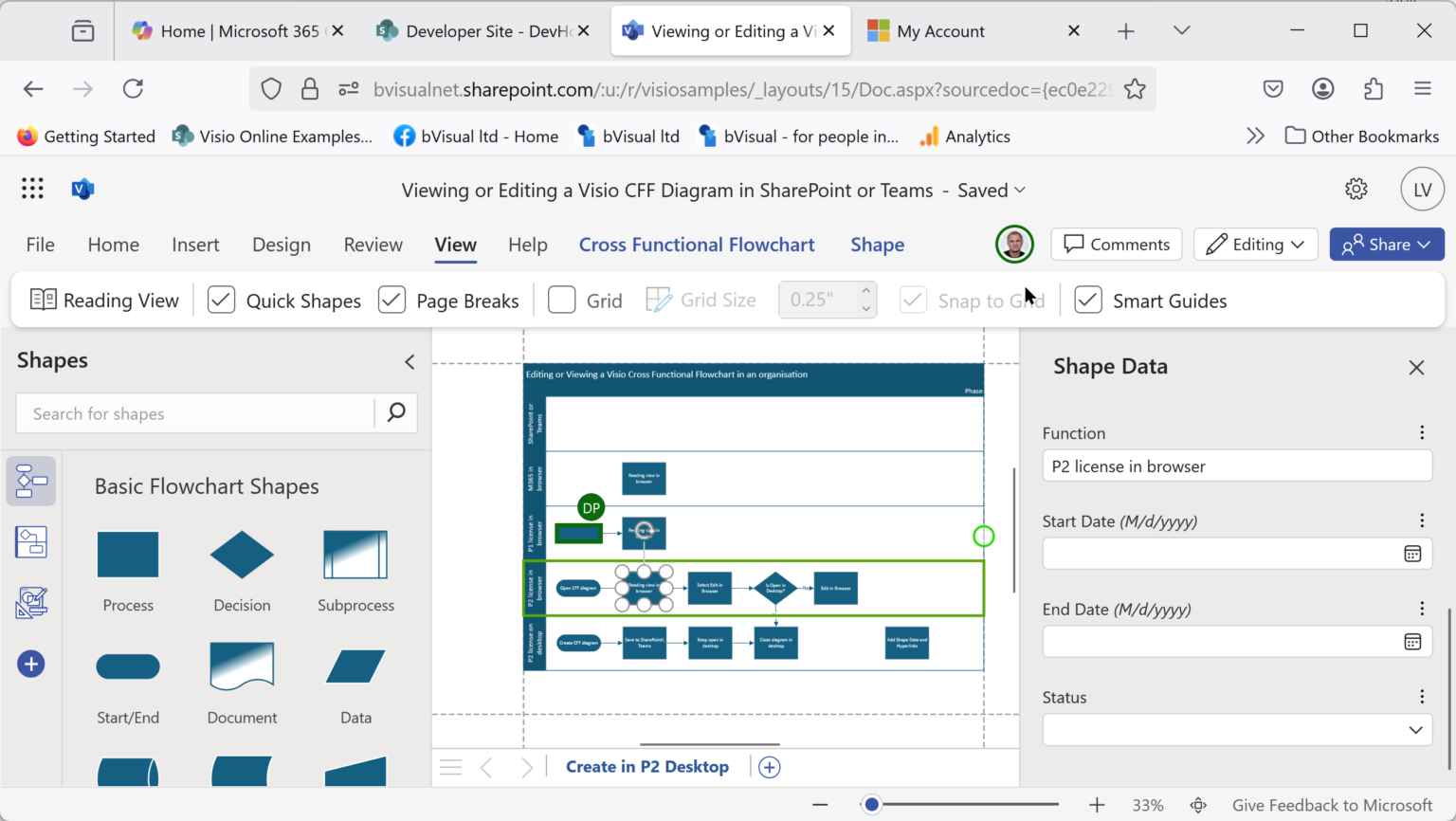Viewport: 1456px width, 821px height.
Task: Click the Fit page to window icon
Action: (x=1198, y=804)
